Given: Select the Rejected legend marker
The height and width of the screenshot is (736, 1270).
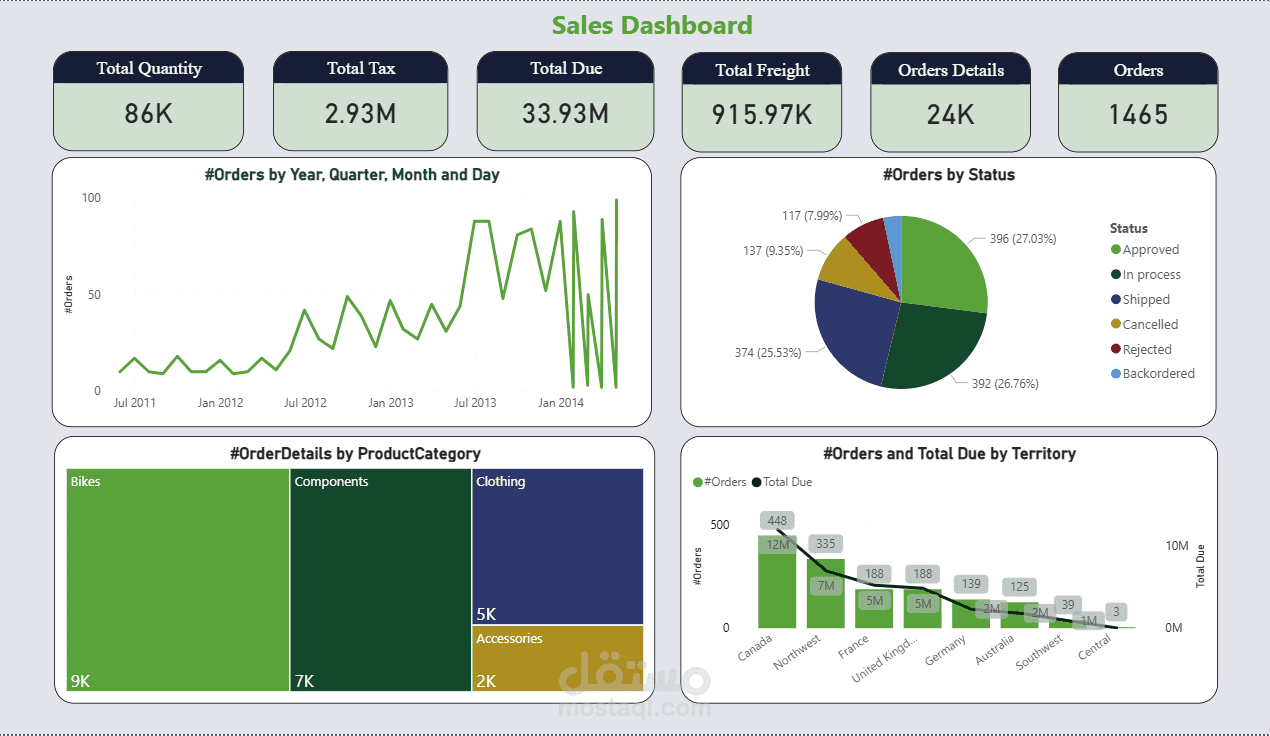Looking at the screenshot, I should coord(1117,349).
